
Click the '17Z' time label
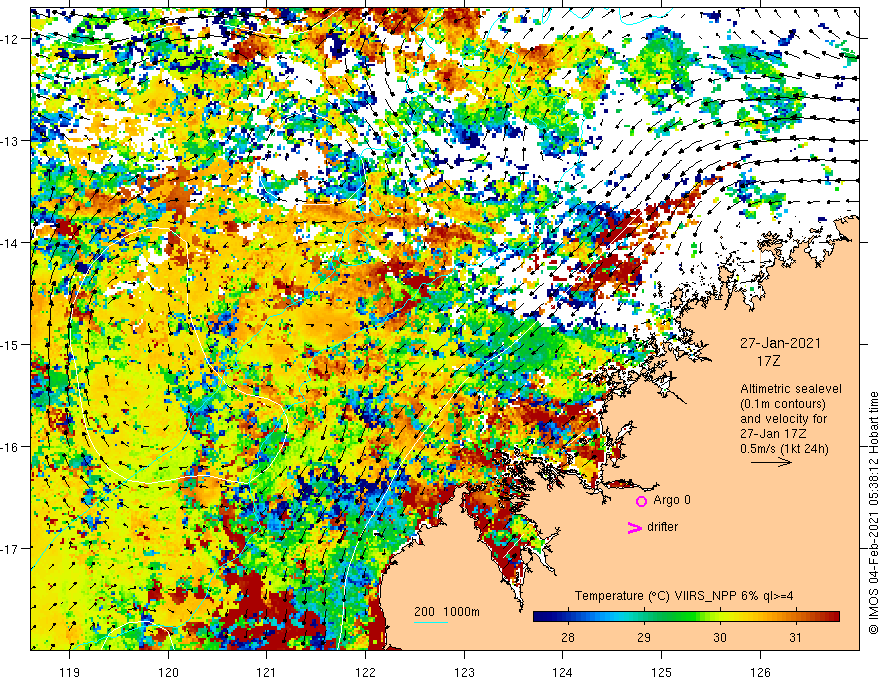(x=768, y=361)
